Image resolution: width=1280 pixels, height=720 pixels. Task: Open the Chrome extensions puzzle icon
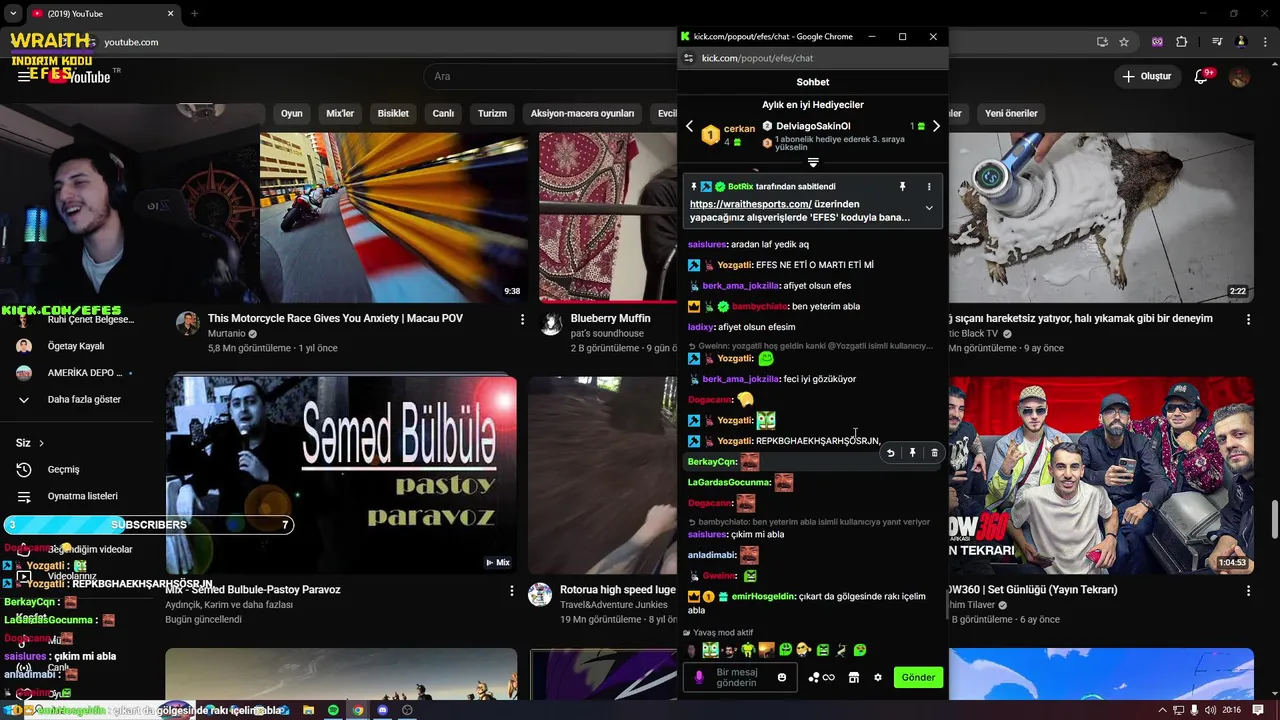(x=1182, y=42)
